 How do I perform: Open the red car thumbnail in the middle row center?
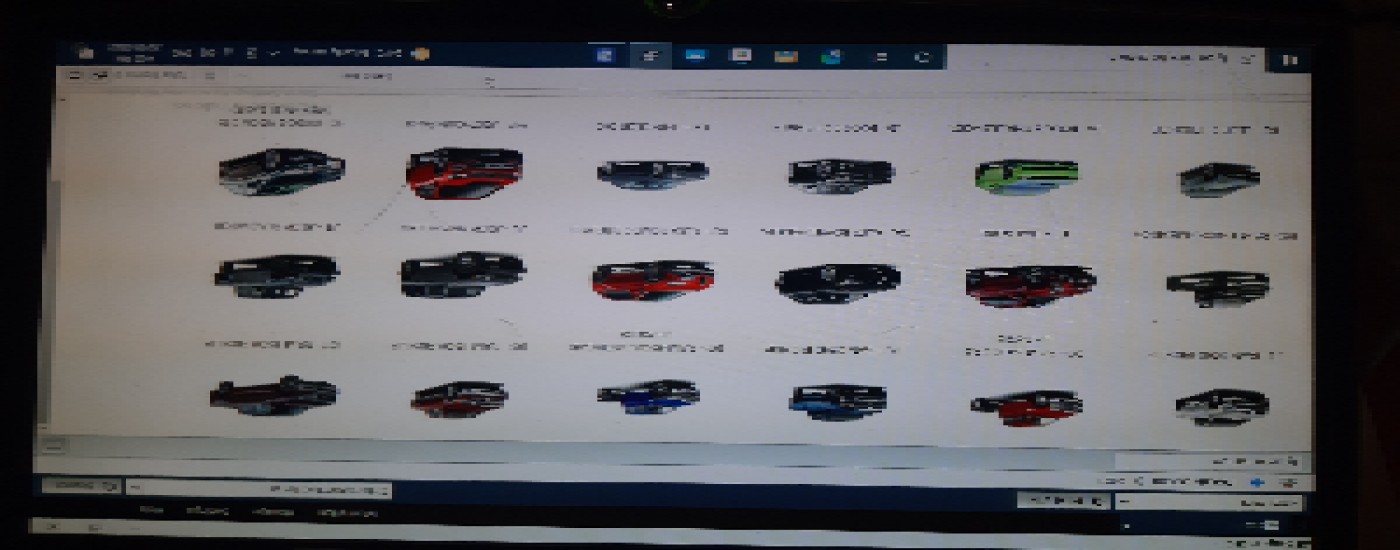click(x=653, y=280)
